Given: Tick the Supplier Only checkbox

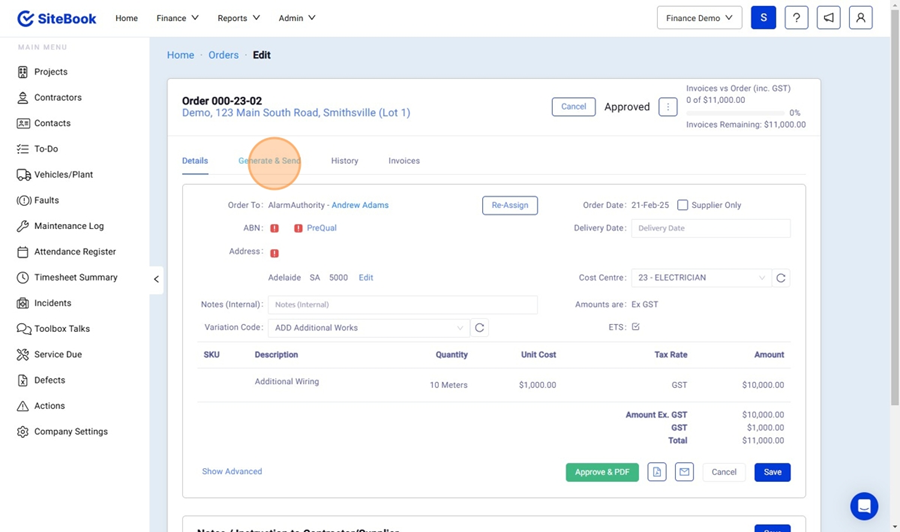Looking at the screenshot, I should click(683, 205).
